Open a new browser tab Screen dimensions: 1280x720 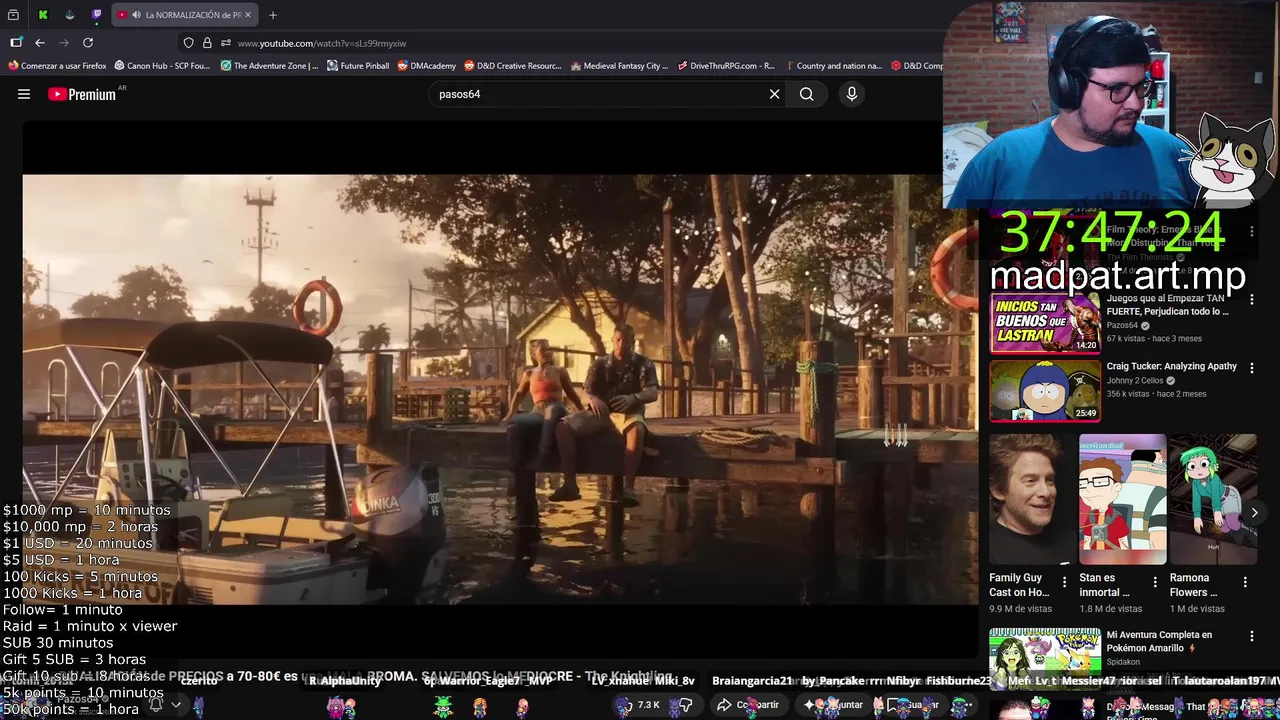272,15
